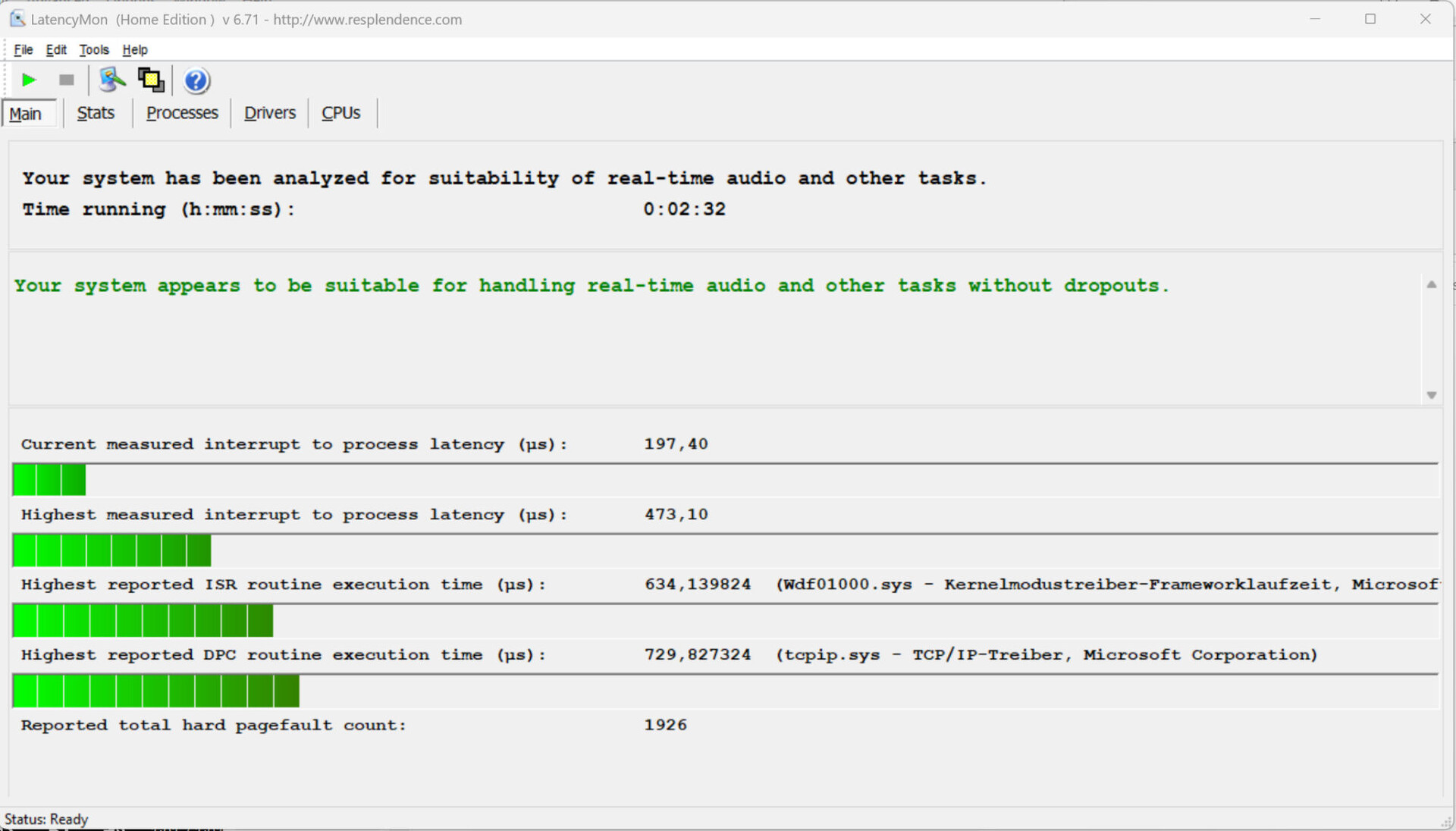Minimize the LatencyMon window
Image resolution: width=1456 pixels, height=831 pixels.
[1315, 19]
